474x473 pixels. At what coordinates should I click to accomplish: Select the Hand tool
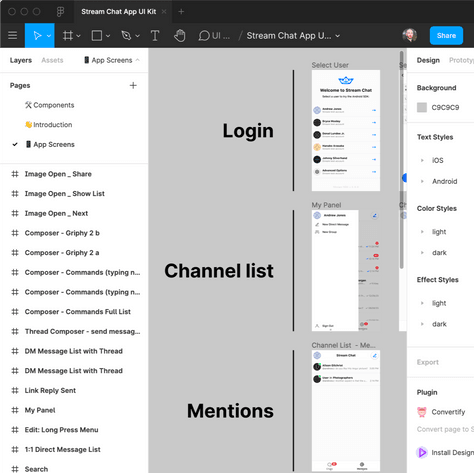coord(180,35)
